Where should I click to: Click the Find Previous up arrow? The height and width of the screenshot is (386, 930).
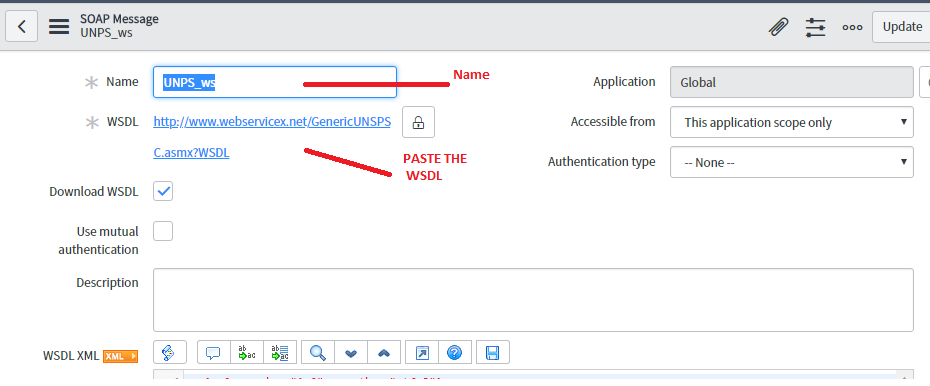pos(384,352)
